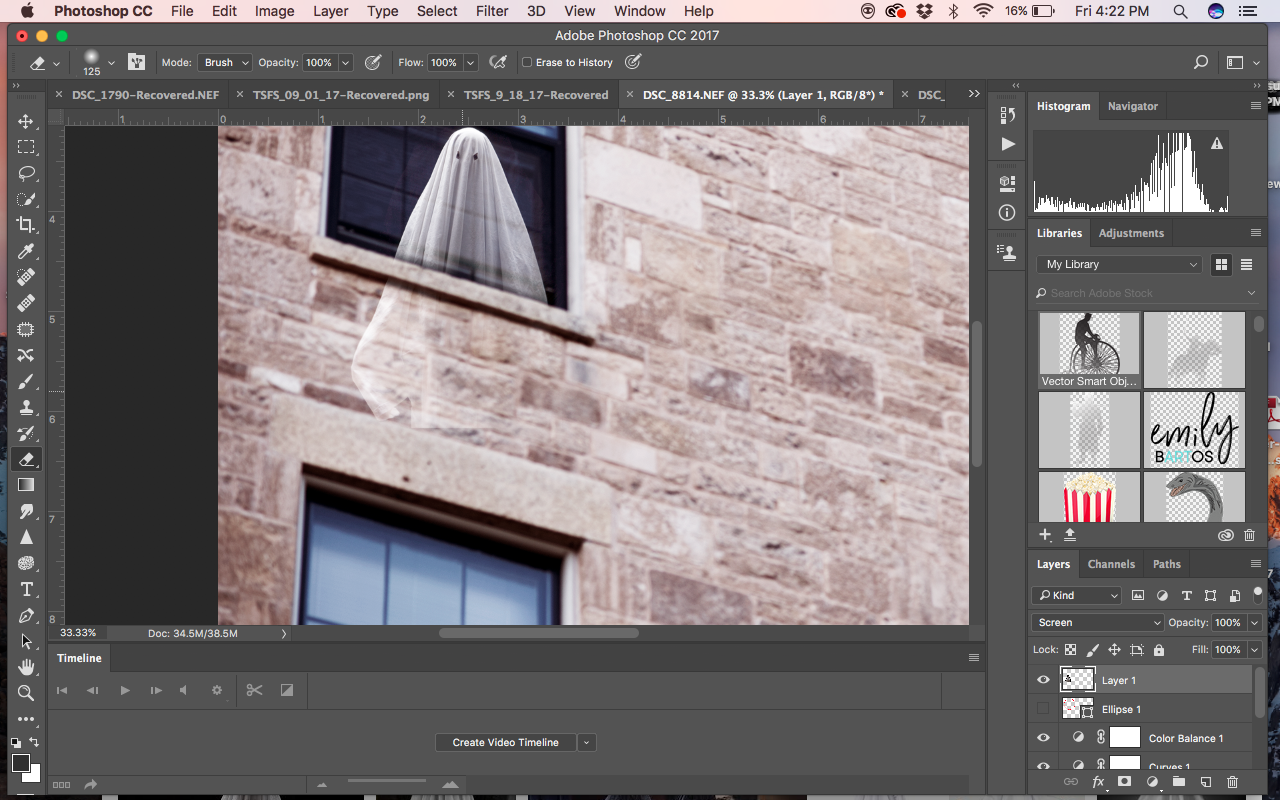Open the eraser Mode dropdown
This screenshot has height=800, width=1280.
coord(225,62)
